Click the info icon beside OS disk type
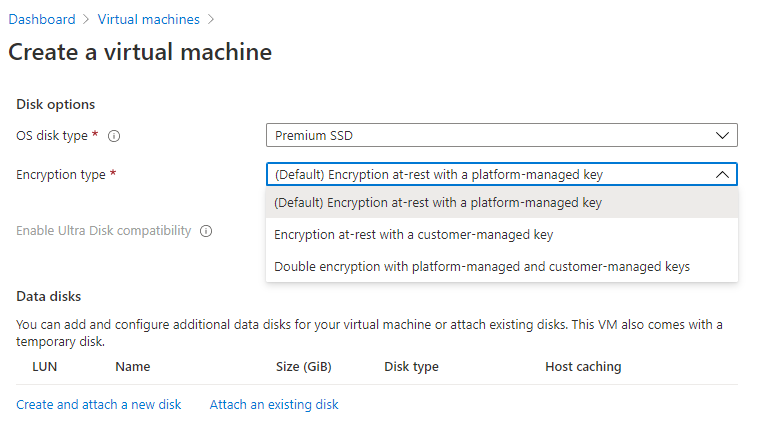763x430 pixels. point(114,136)
